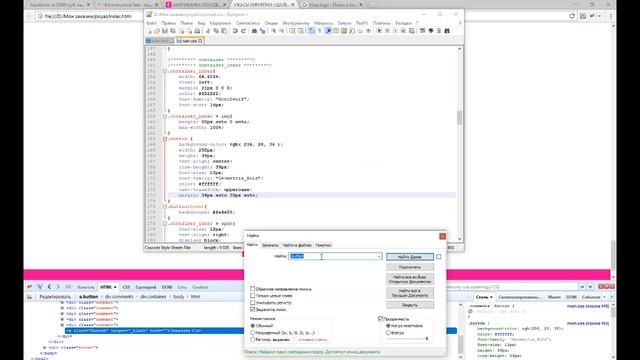Click the Close button in Find dialog
This screenshot has height=360, width=640.
tap(410, 305)
